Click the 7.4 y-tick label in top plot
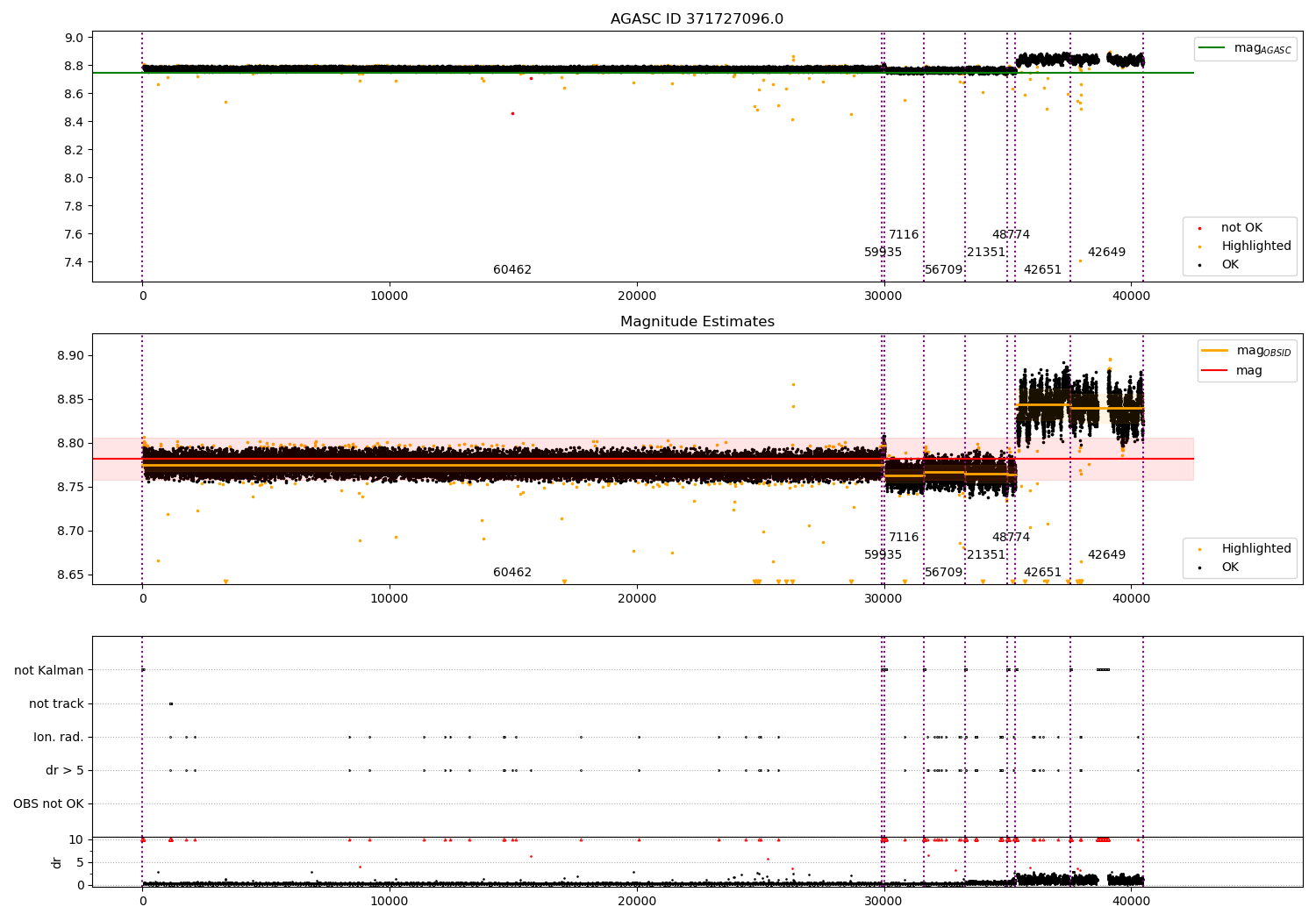Image resolution: width=1316 pixels, height=921 pixels. click(75, 262)
